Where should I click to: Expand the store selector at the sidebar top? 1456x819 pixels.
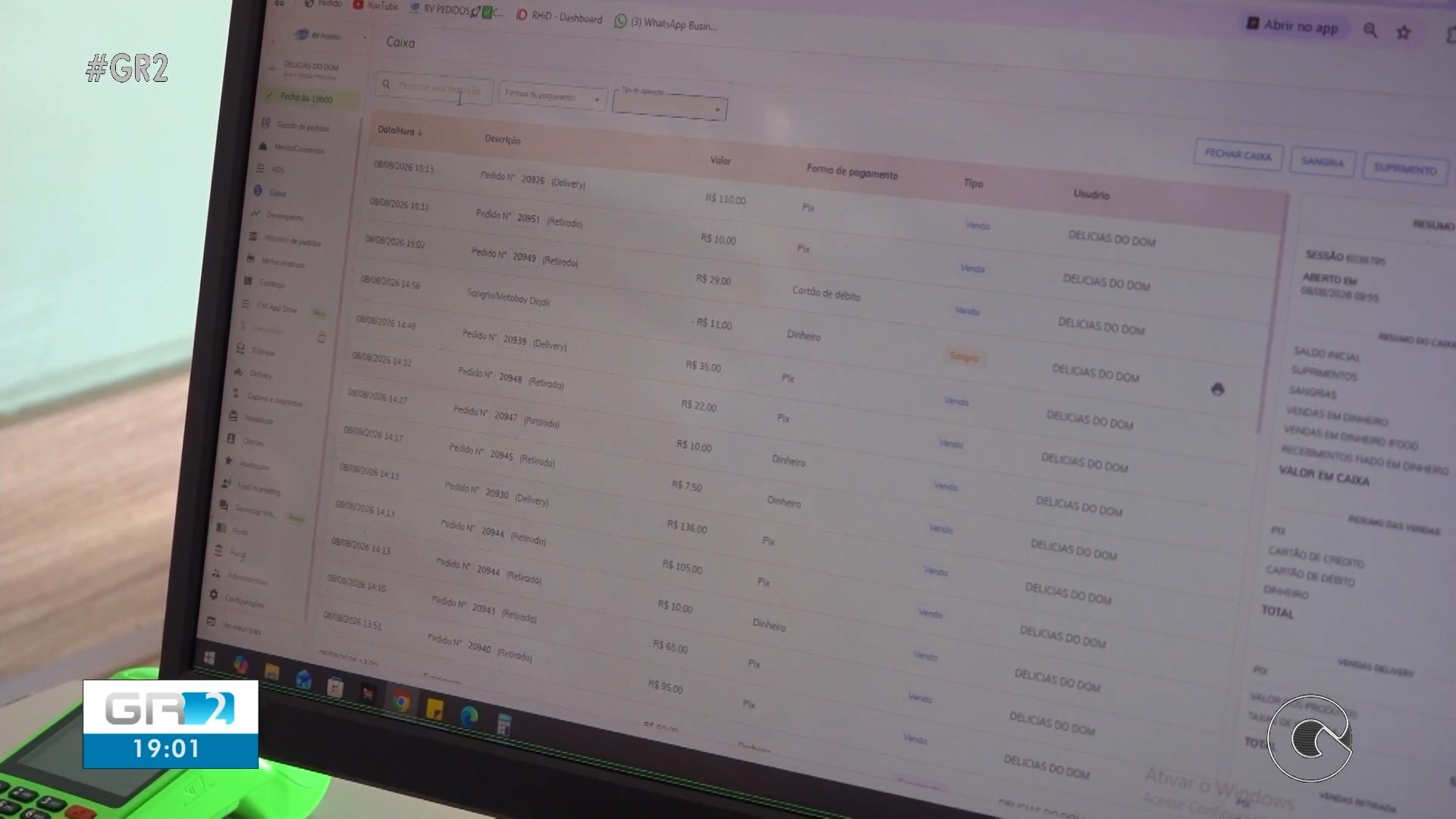click(365, 38)
